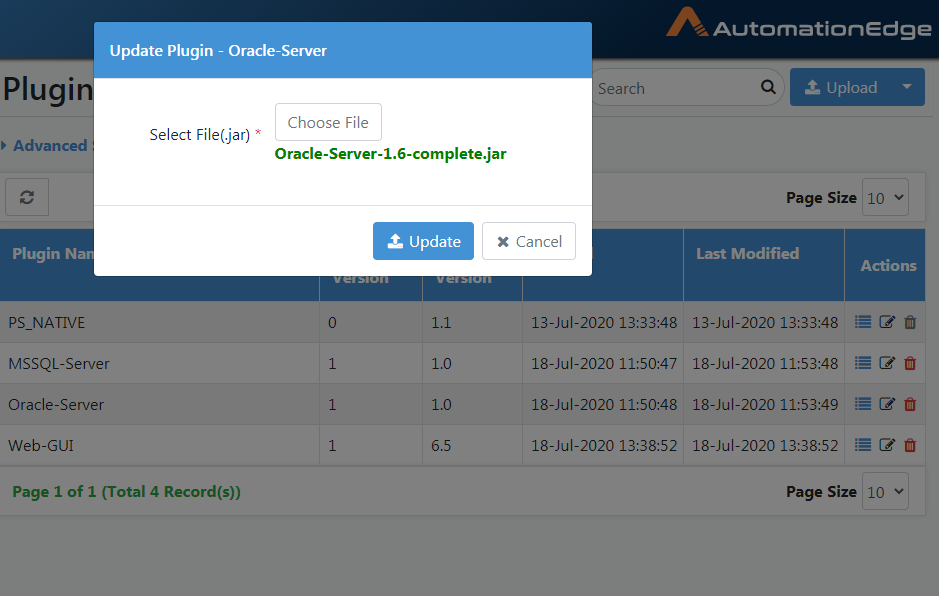Click Choose File for jar selection

coord(328,122)
